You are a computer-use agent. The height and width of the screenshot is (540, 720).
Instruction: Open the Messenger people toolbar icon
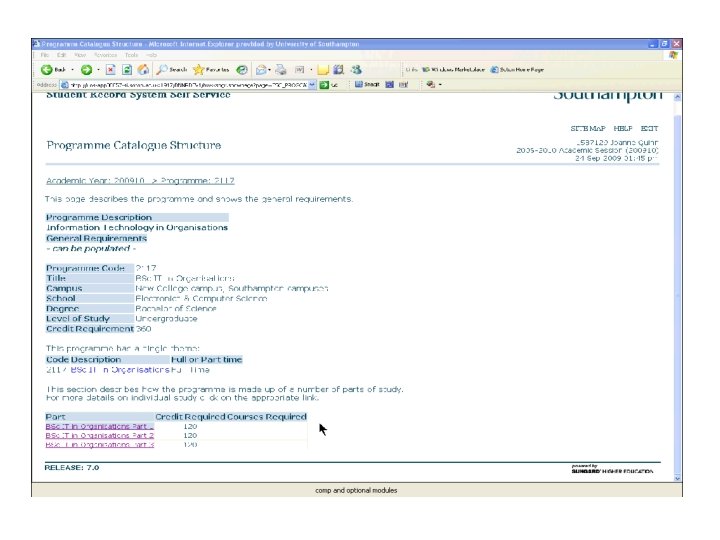click(x=356, y=70)
